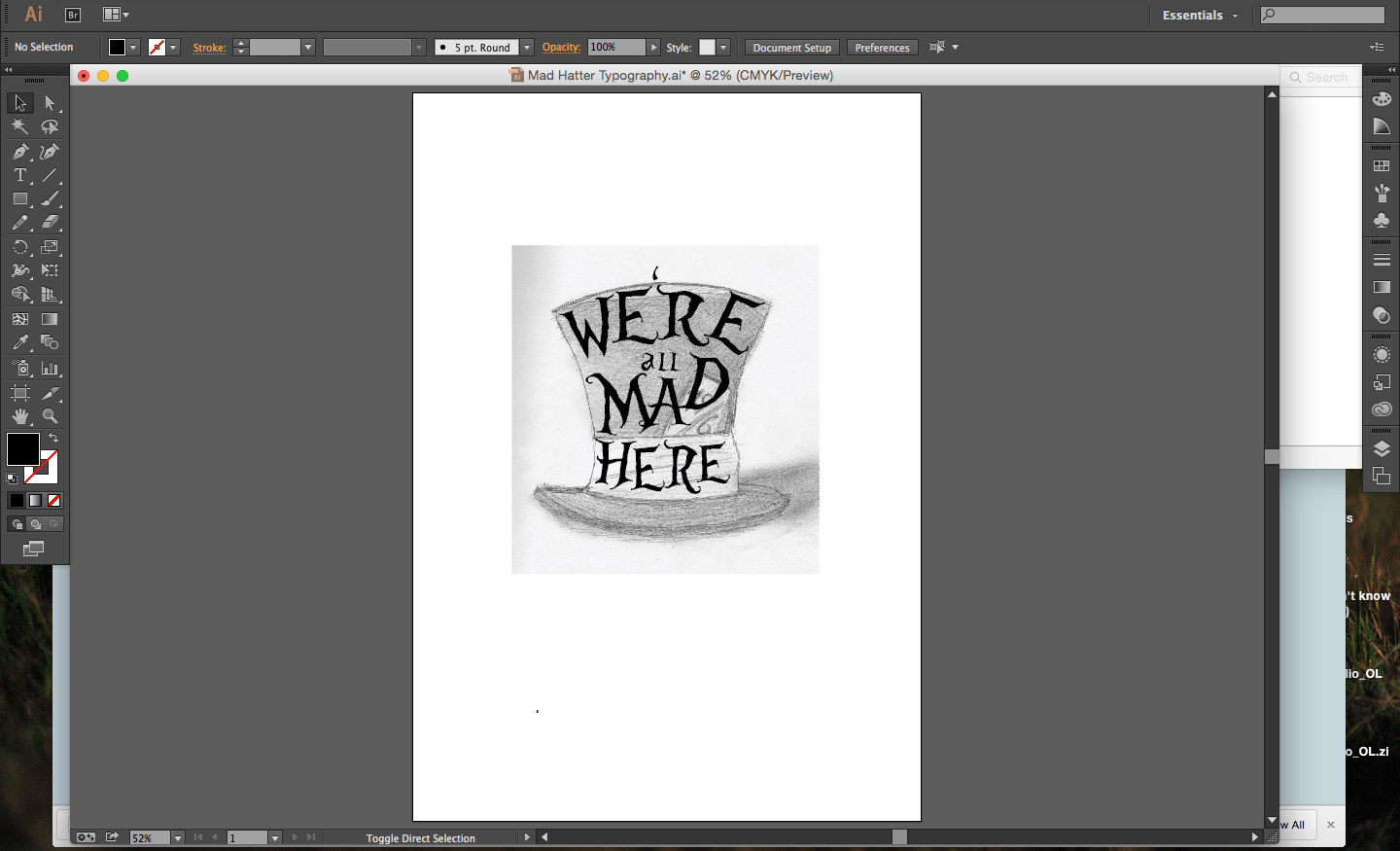
Task: Enable Draw Behind mode
Action: pyautogui.click(x=35, y=524)
